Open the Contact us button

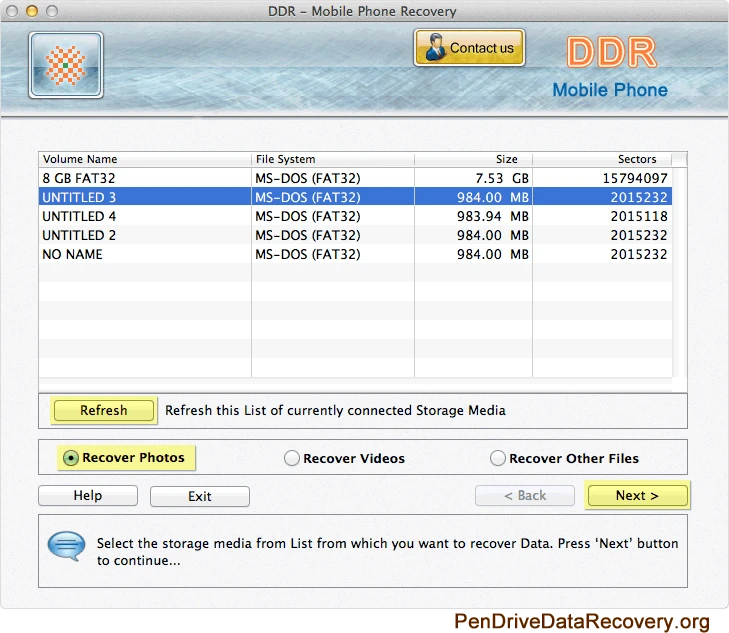pyautogui.click(x=469, y=48)
